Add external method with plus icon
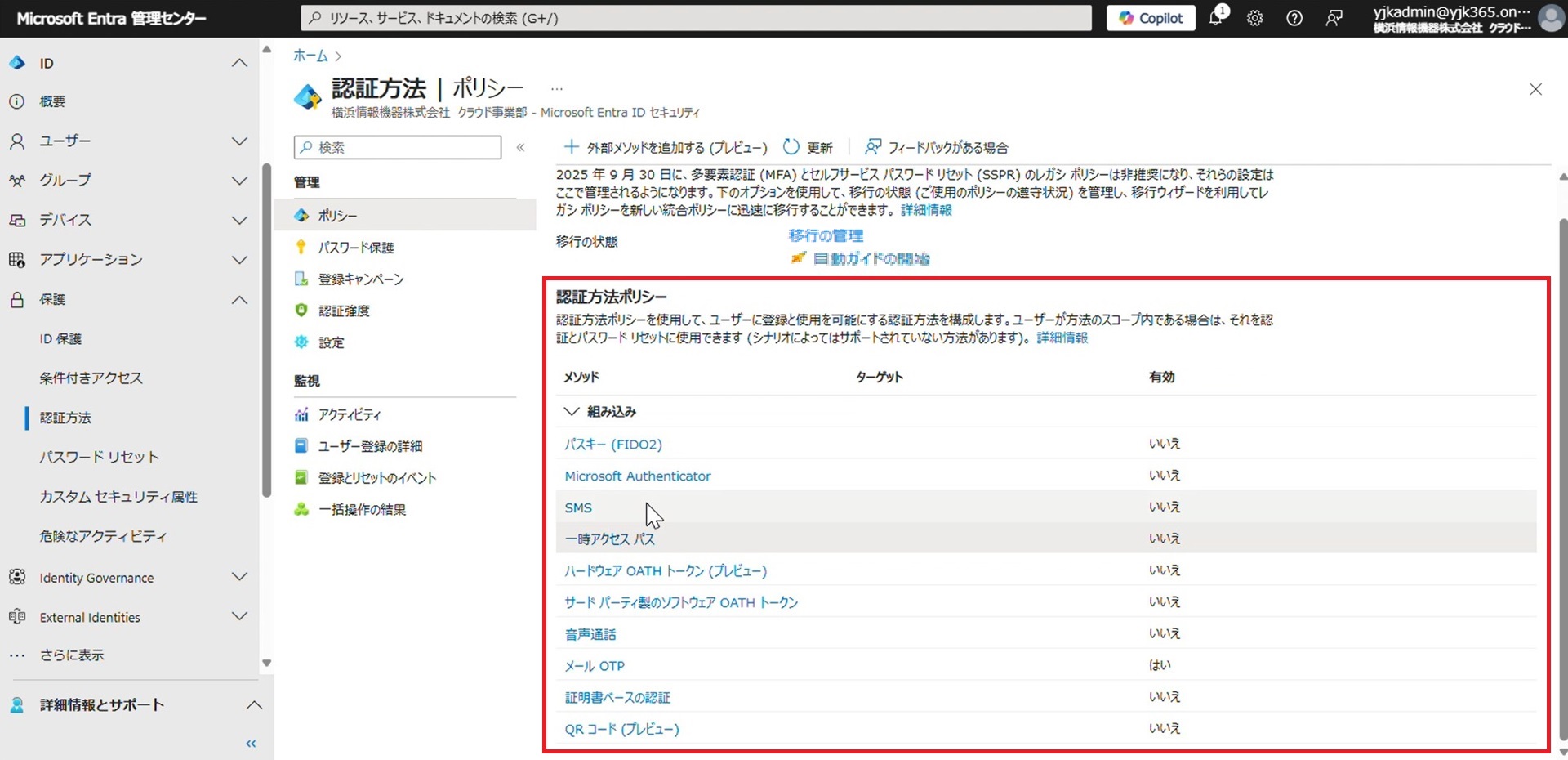This screenshot has width=1568, height=760. [572, 147]
